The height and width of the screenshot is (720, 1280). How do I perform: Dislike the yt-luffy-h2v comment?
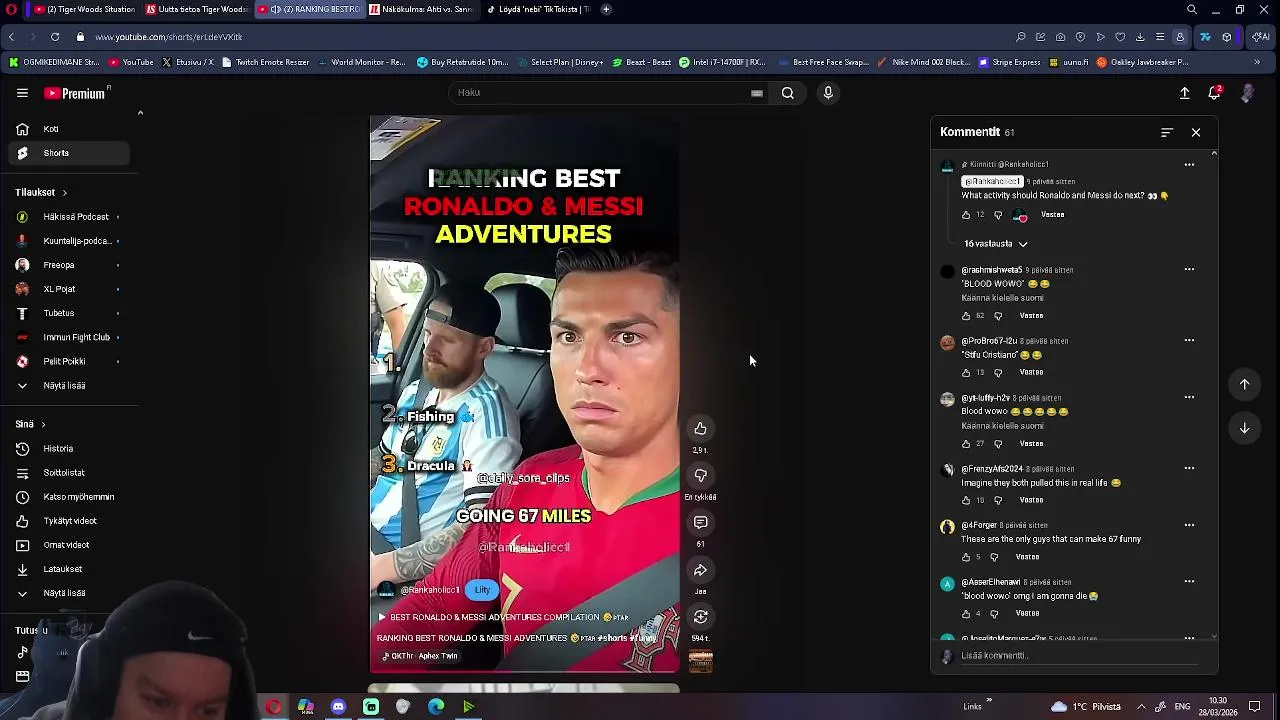pyautogui.click(x=998, y=444)
